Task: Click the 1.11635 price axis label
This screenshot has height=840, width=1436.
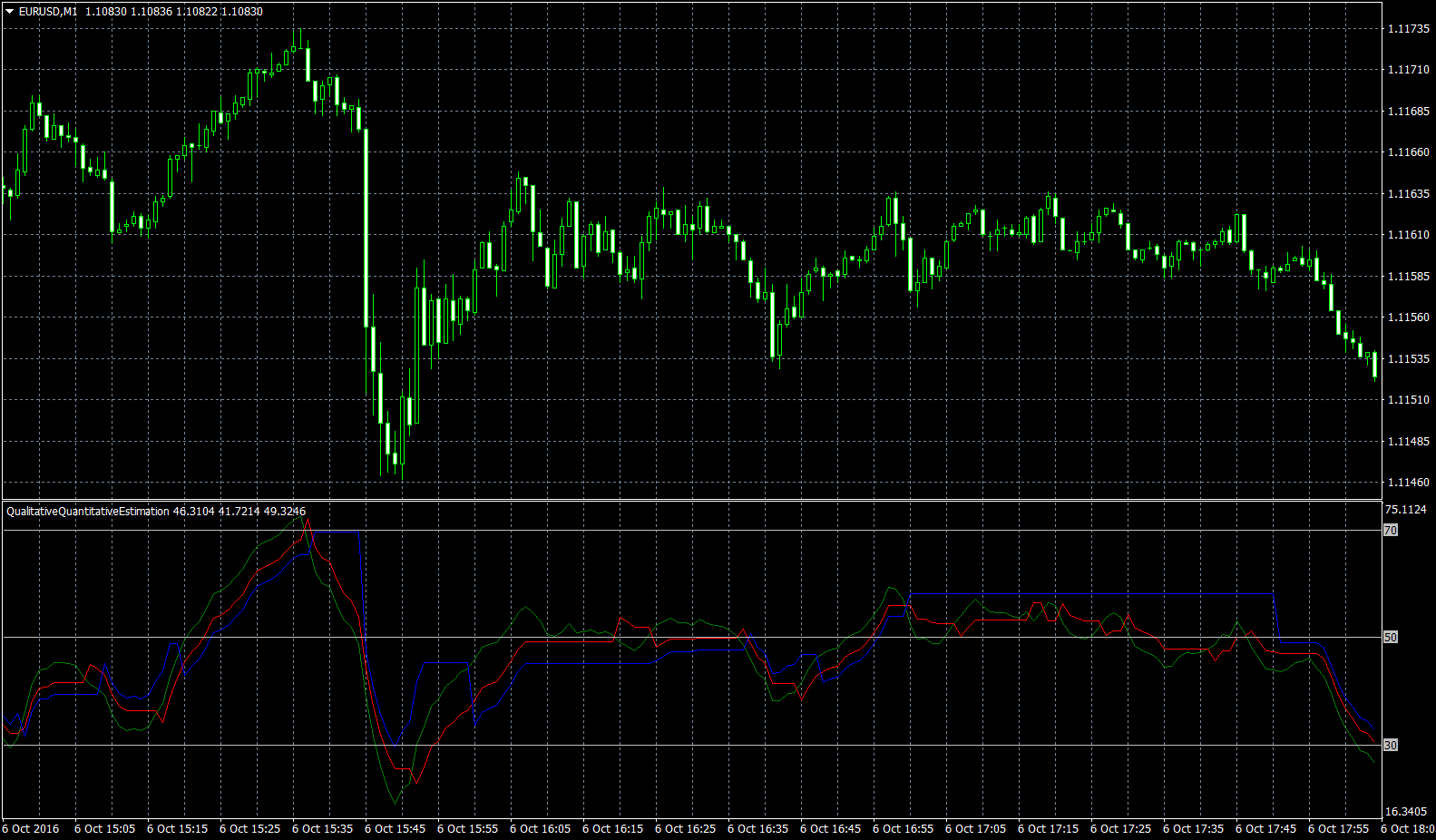Action: [1408, 194]
